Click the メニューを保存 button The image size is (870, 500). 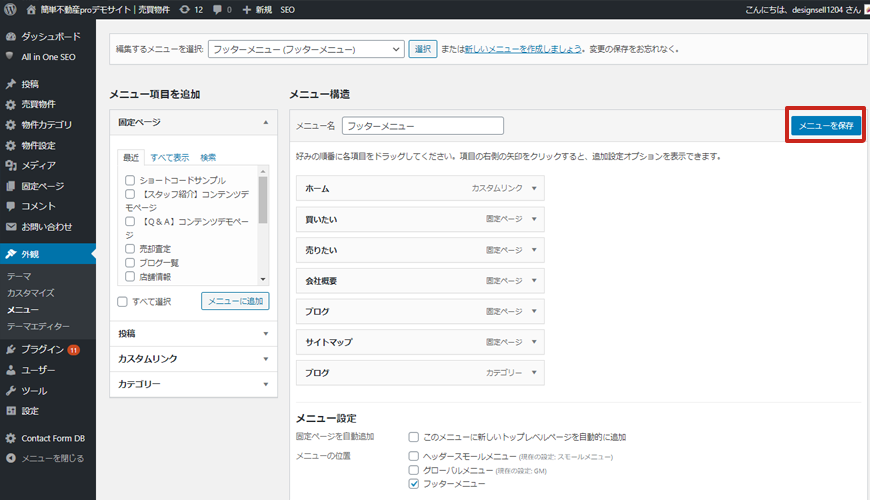(826, 126)
